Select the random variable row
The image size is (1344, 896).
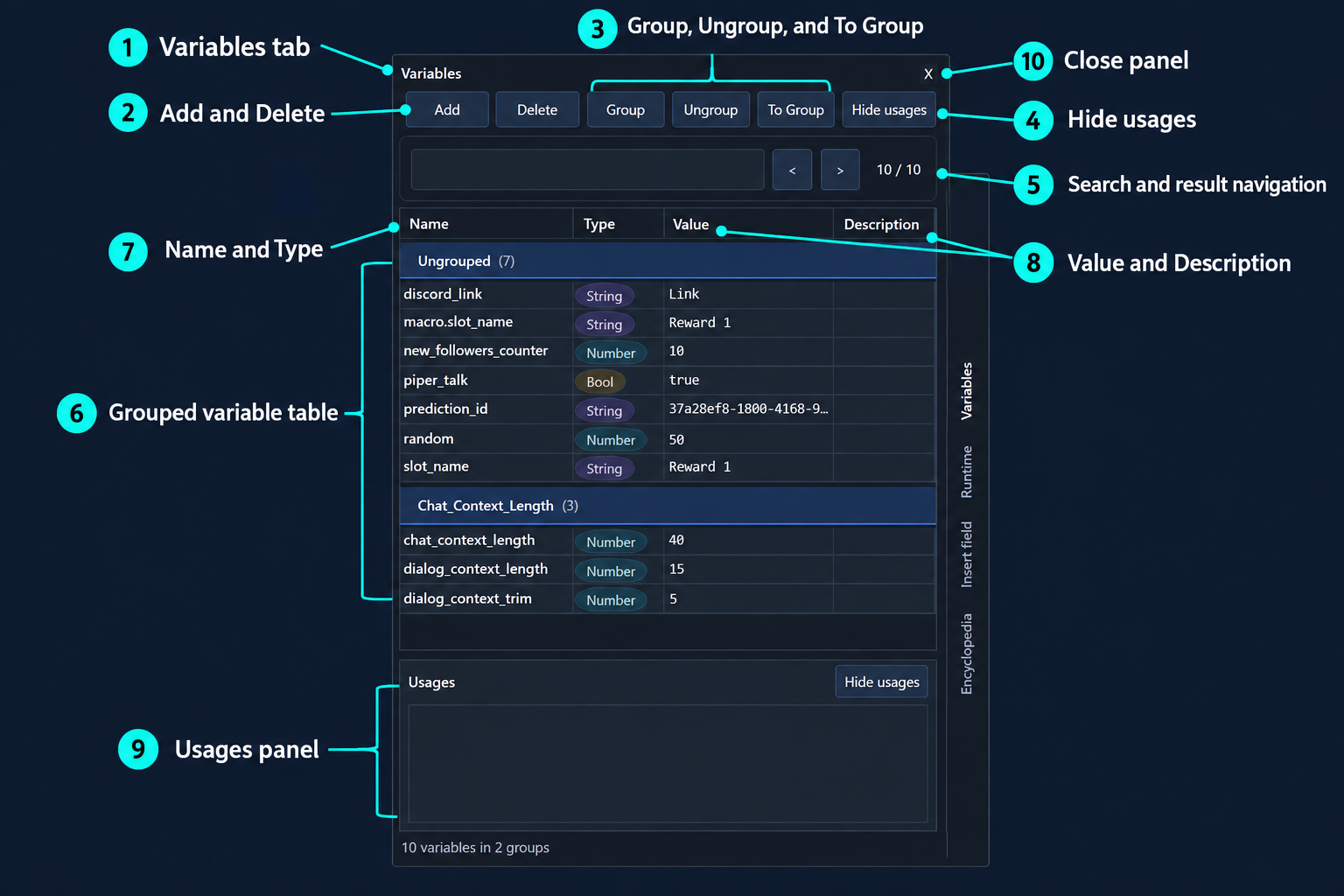[668, 439]
